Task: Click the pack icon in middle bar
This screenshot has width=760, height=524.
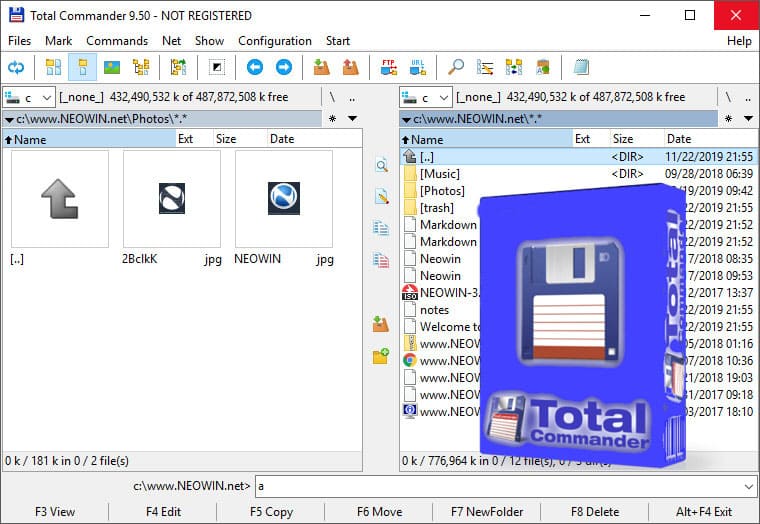Action: 381,324
